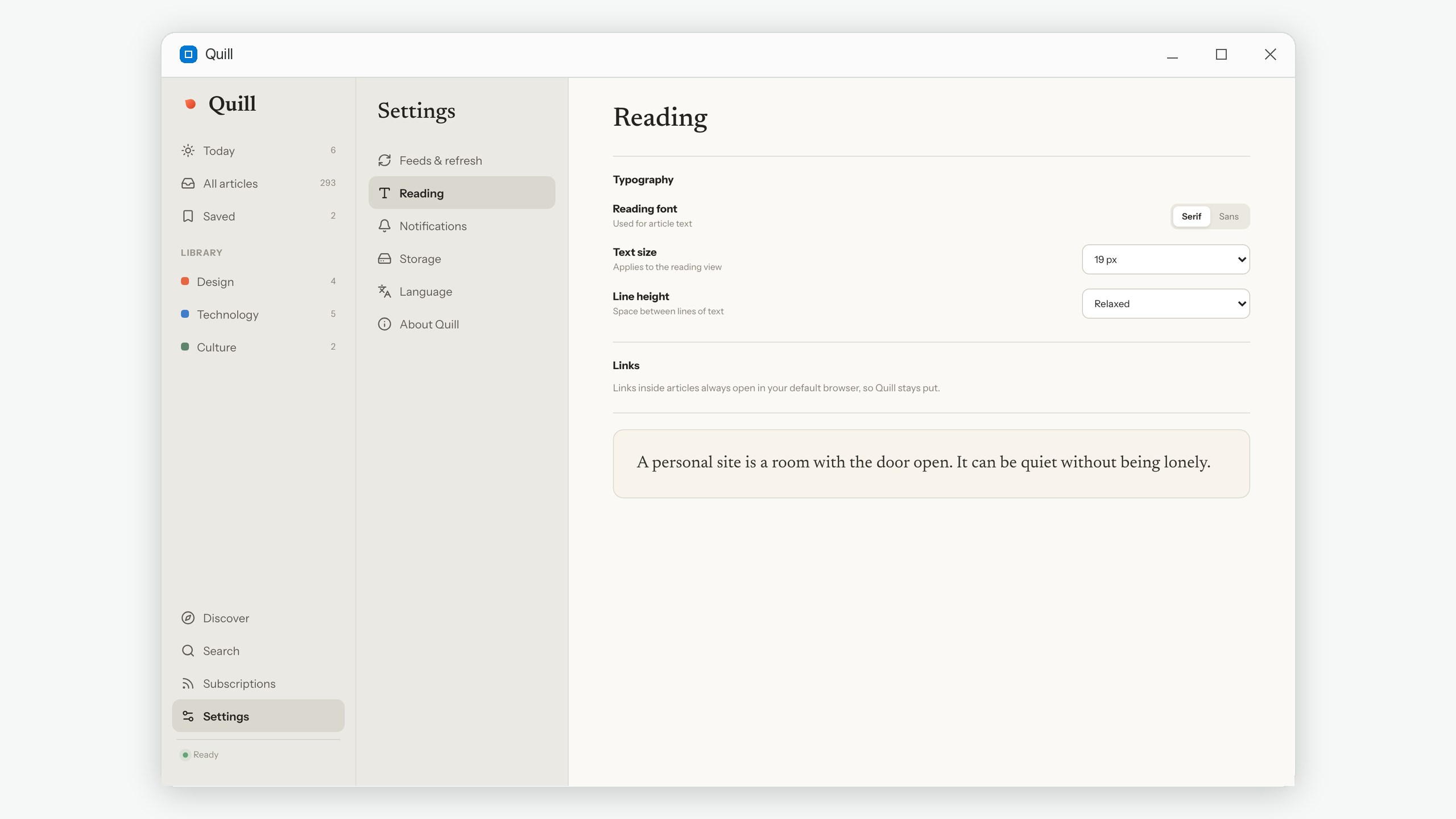1456x819 pixels.
Task: Click the 'Space between lines of text' description
Action: pos(668,311)
